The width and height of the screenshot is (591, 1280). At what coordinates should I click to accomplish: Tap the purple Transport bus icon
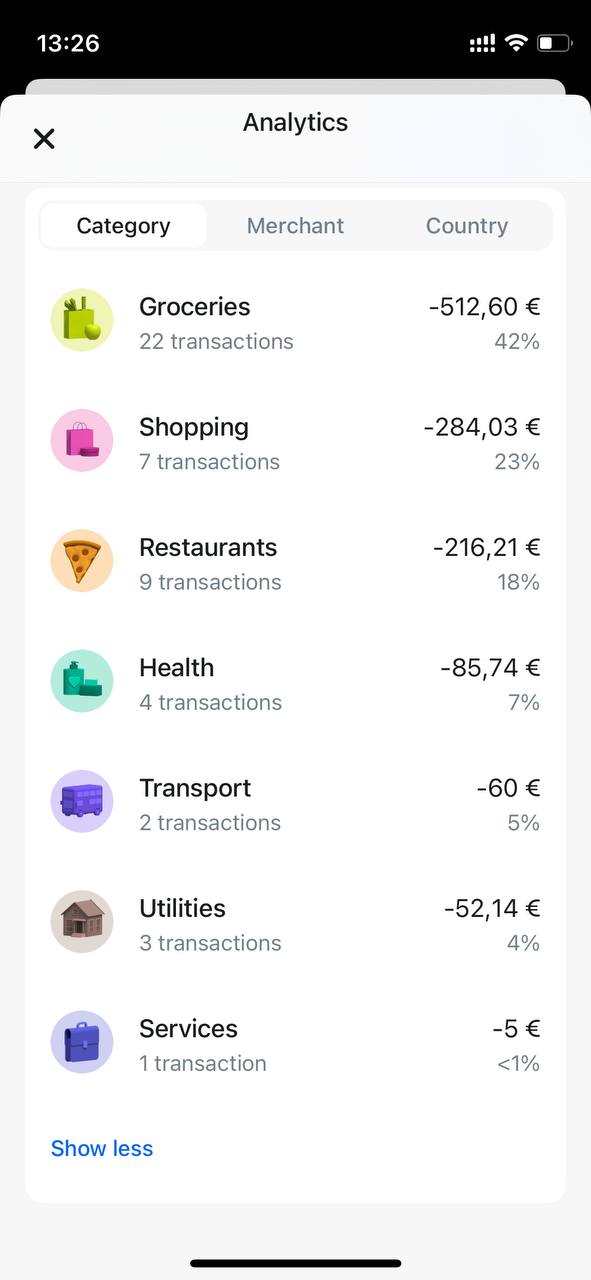(82, 802)
